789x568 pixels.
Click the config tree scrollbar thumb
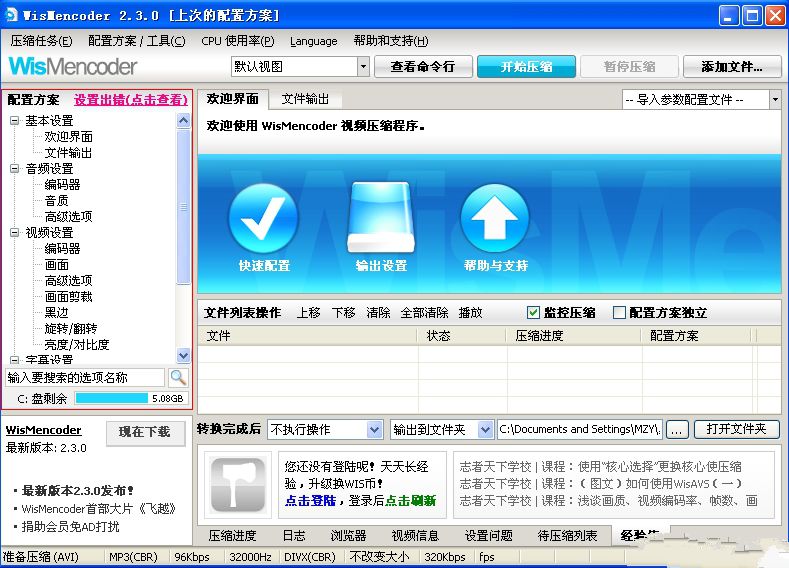pos(184,206)
